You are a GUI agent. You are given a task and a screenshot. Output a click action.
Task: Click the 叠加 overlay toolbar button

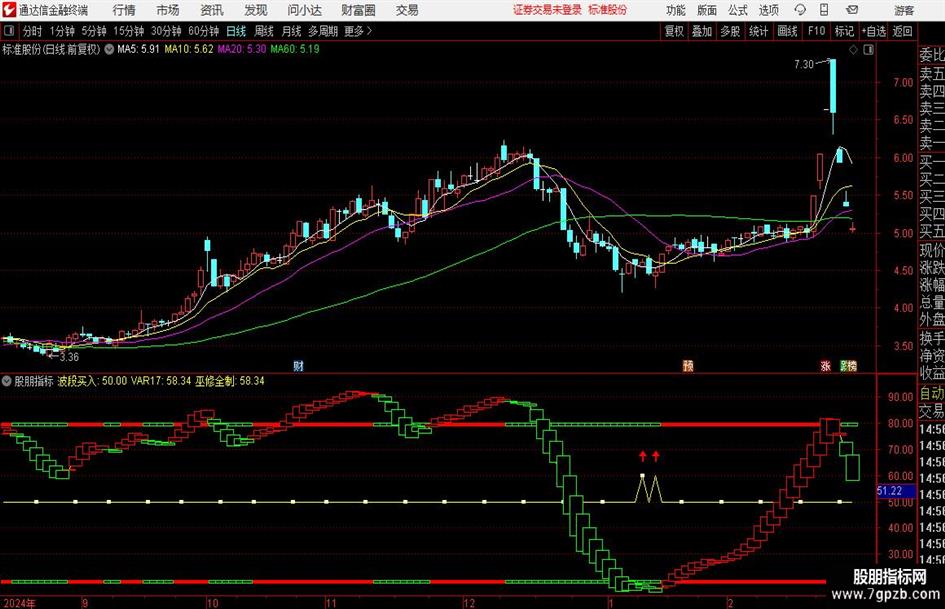702,31
